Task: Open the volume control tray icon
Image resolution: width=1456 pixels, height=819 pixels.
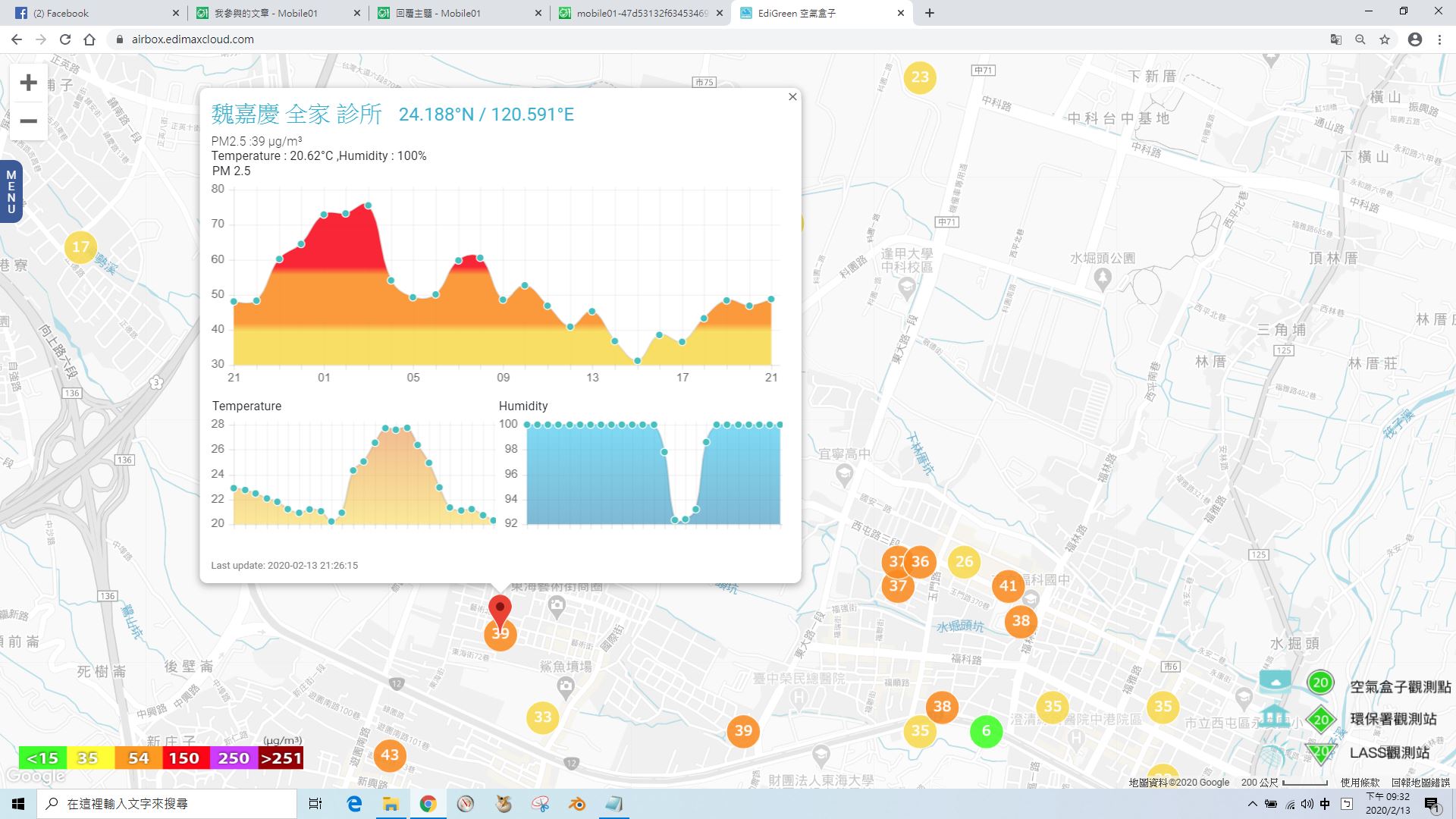Action: click(x=1307, y=804)
